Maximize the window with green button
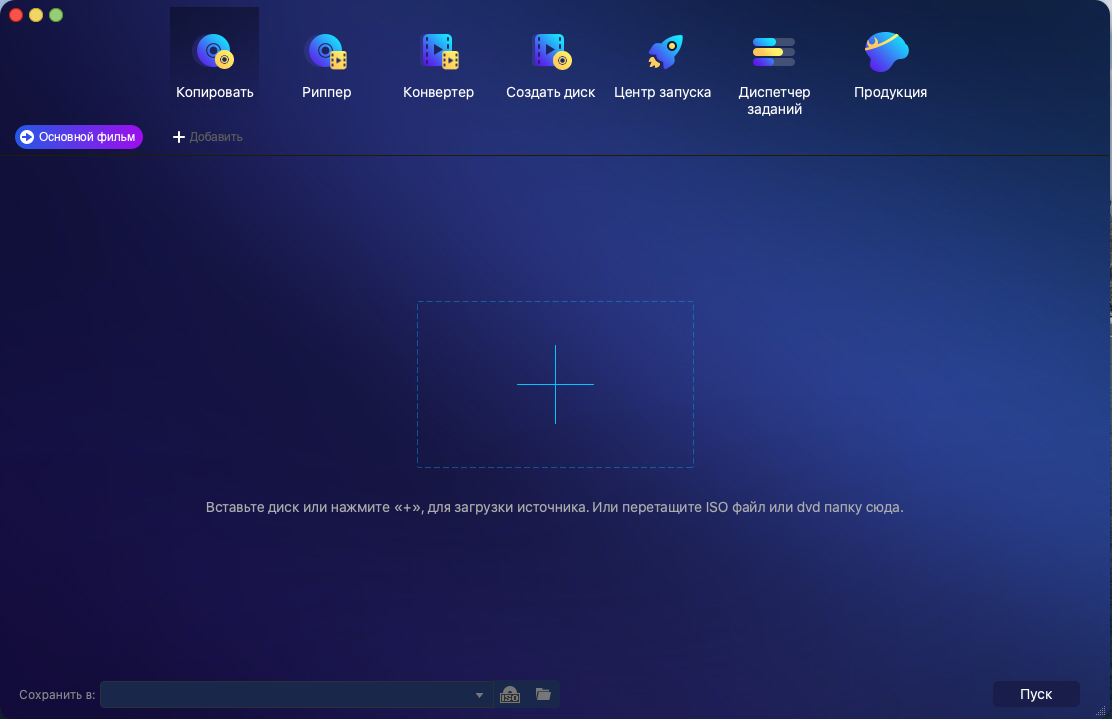The width and height of the screenshot is (1112, 719). [x=56, y=15]
